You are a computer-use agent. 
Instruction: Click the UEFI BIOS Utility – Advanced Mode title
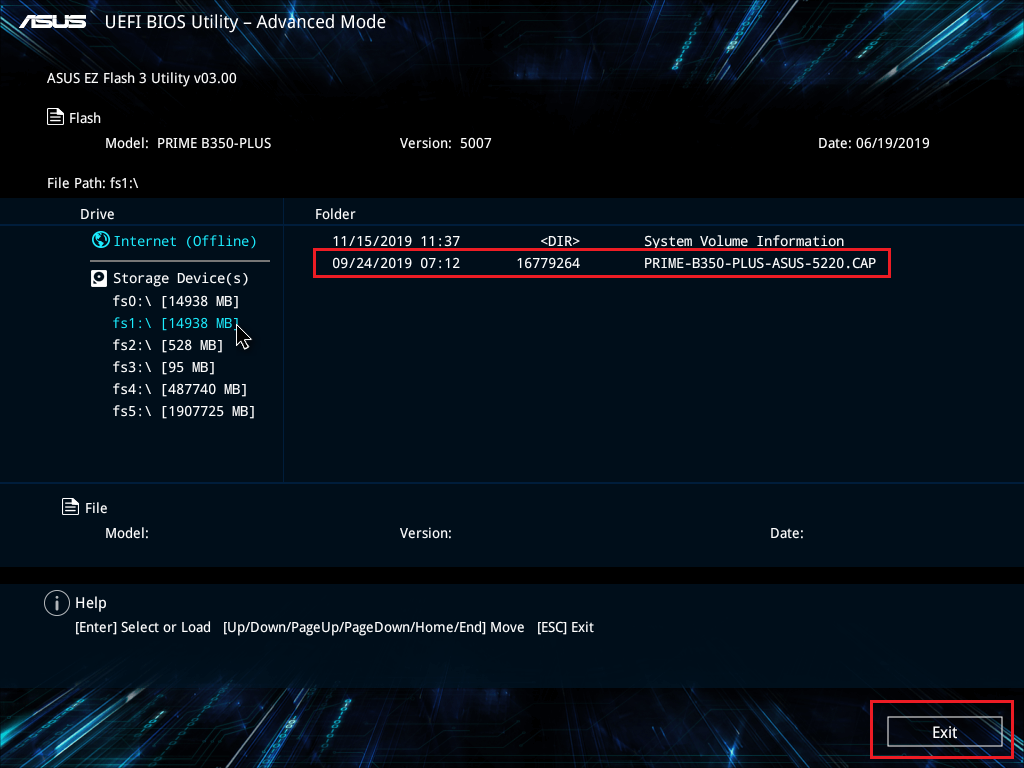click(245, 21)
